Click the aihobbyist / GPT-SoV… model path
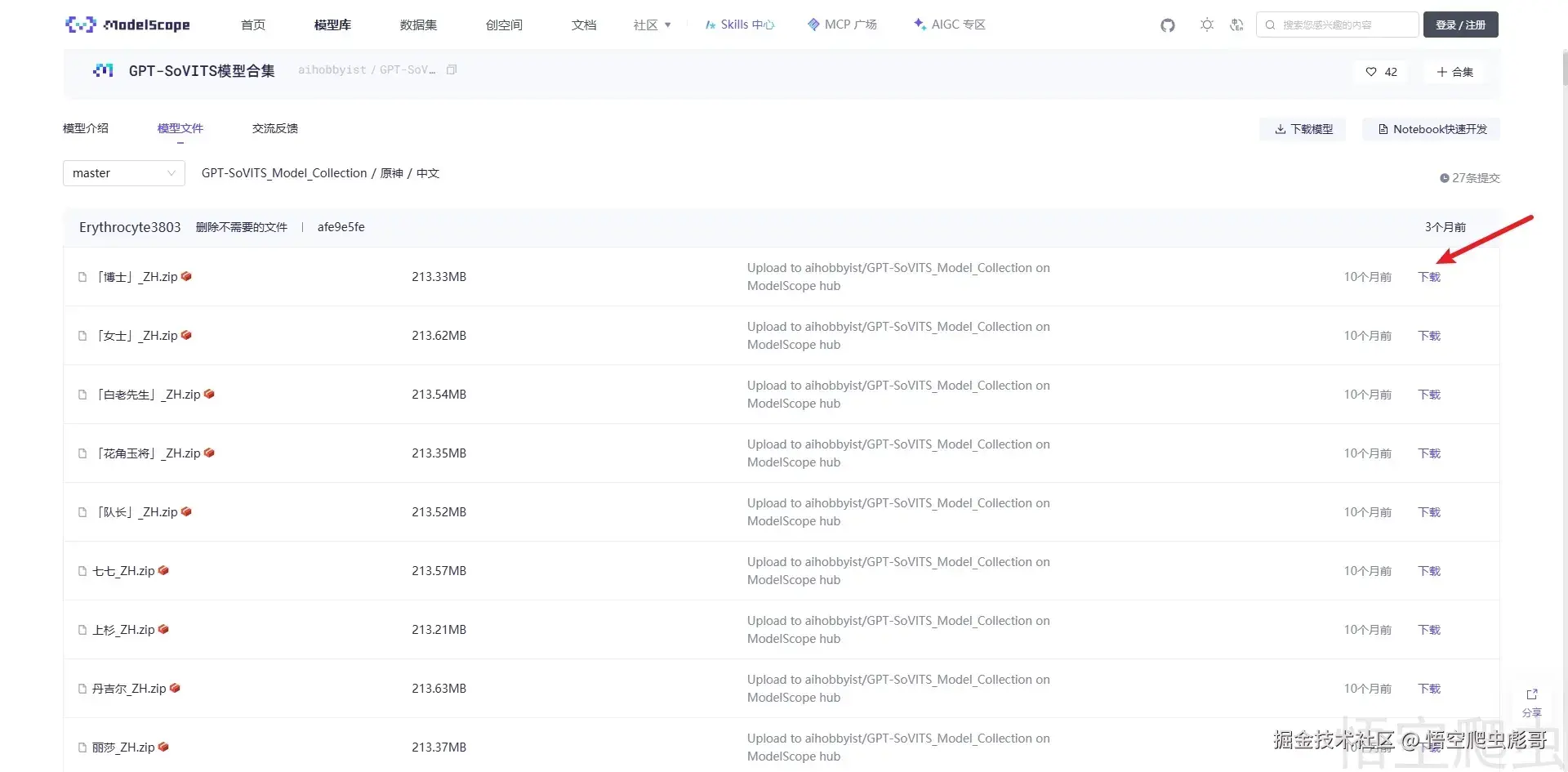 tap(367, 70)
